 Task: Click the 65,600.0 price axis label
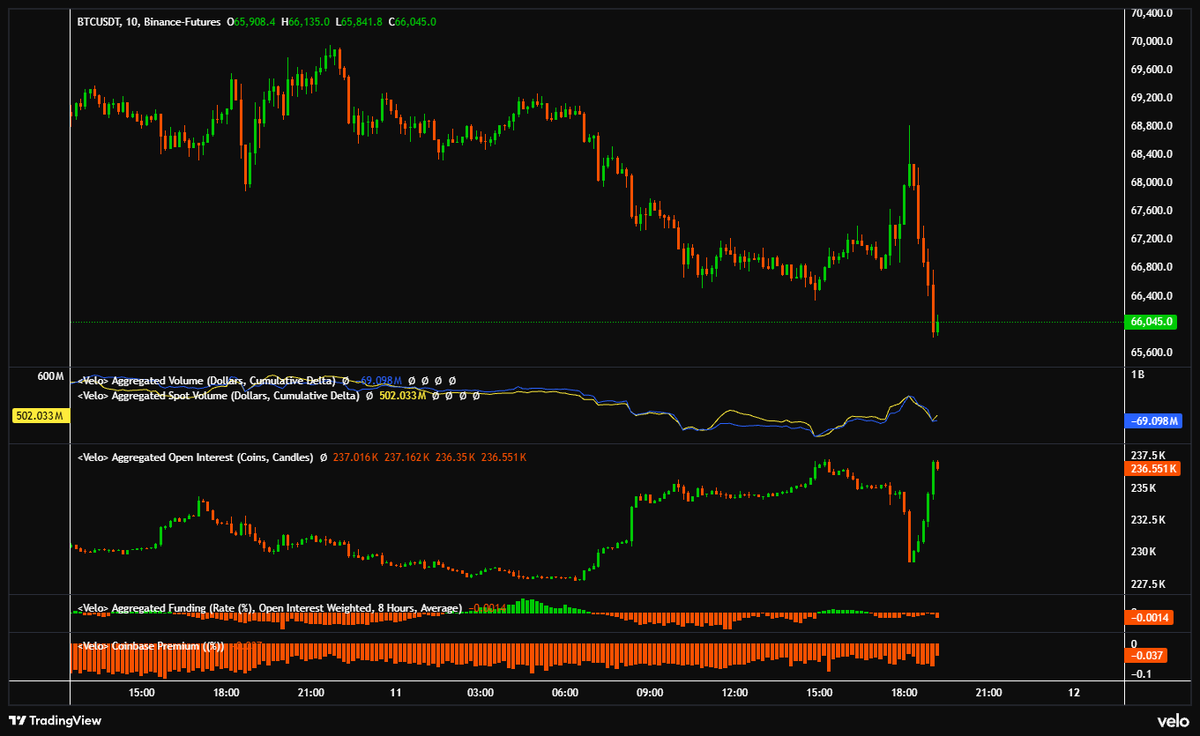pyautogui.click(x=1150, y=352)
